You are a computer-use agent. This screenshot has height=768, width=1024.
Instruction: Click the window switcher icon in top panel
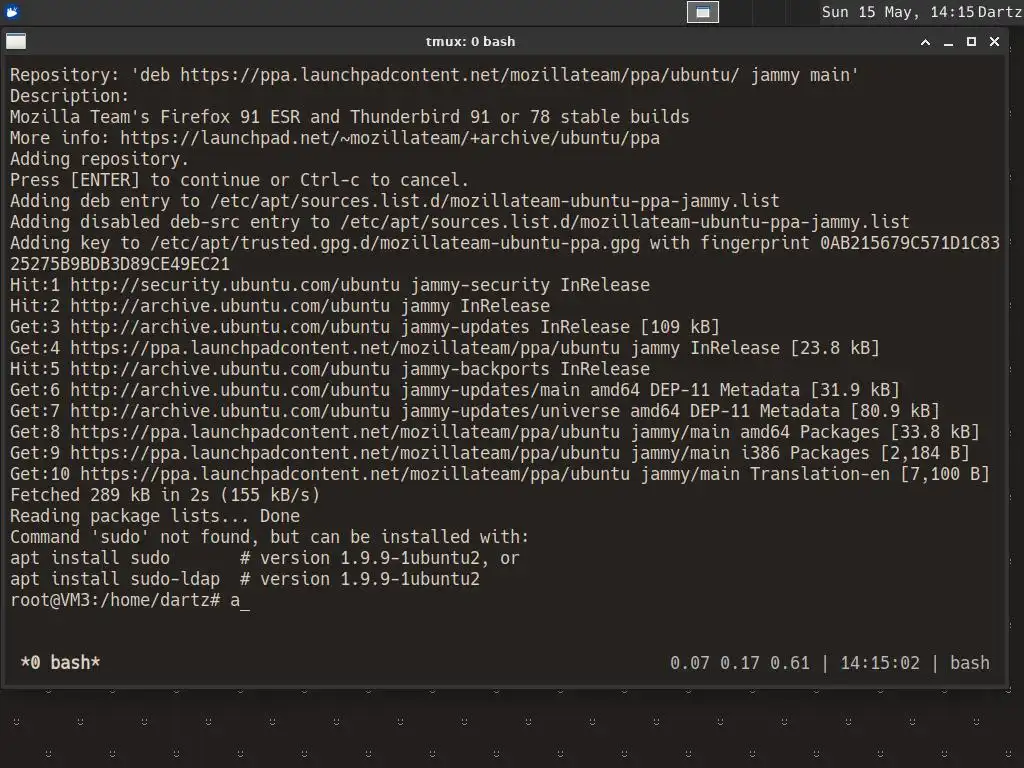coord(703,12)
